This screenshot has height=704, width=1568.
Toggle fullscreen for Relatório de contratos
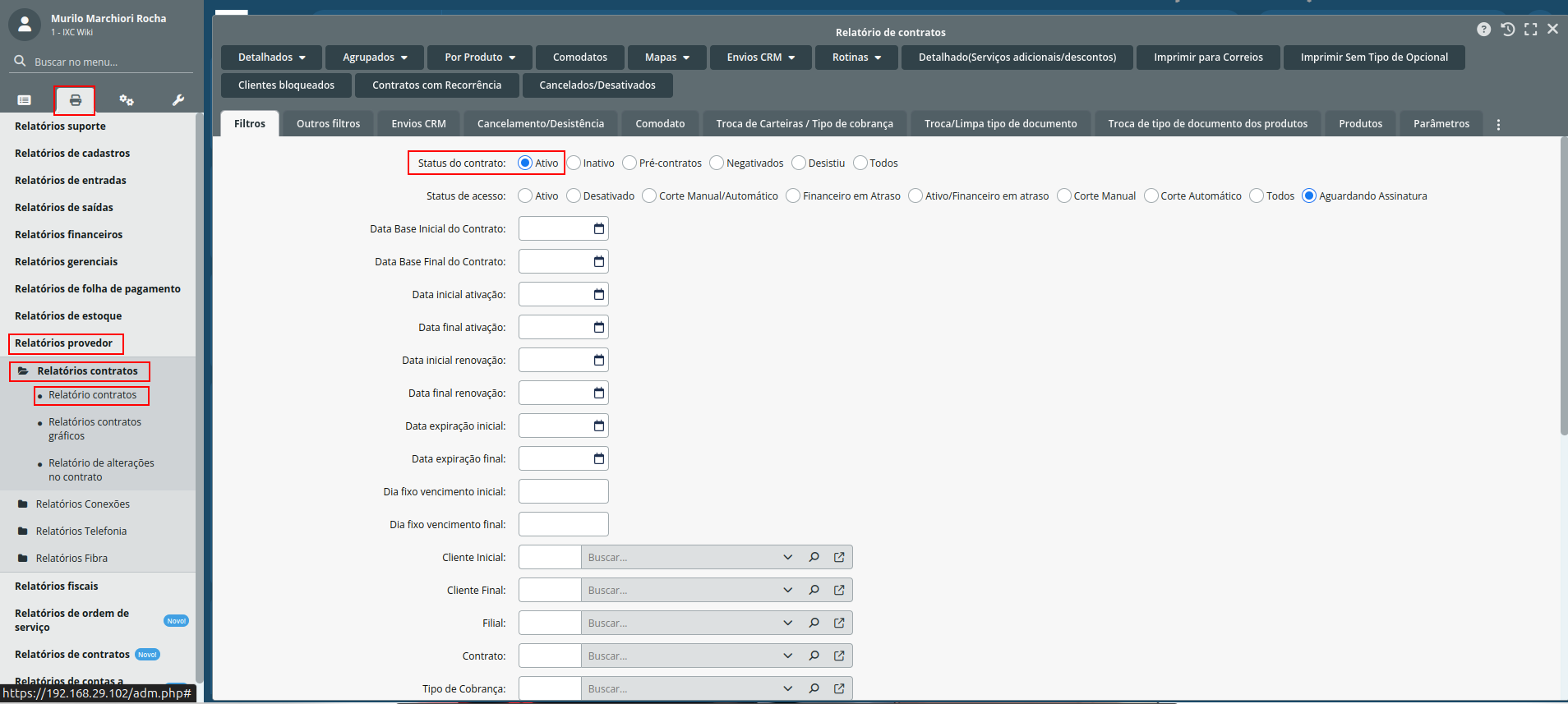1530,29
